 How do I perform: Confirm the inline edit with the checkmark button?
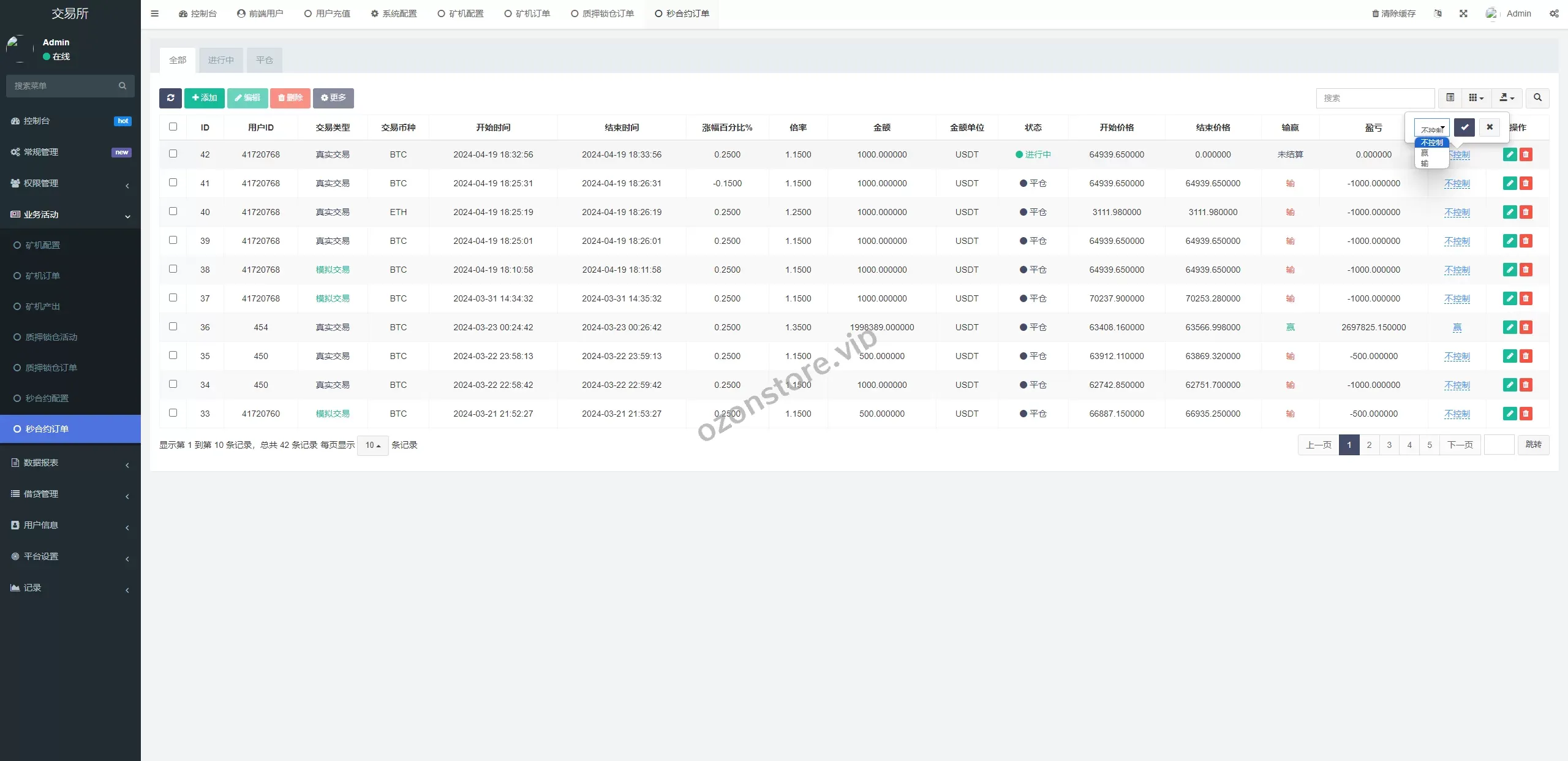1464,127
